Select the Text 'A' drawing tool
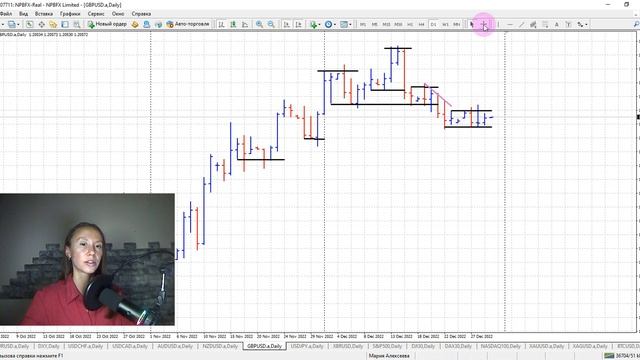The width and height of the screenshot is (640, 360). point(556,24)
